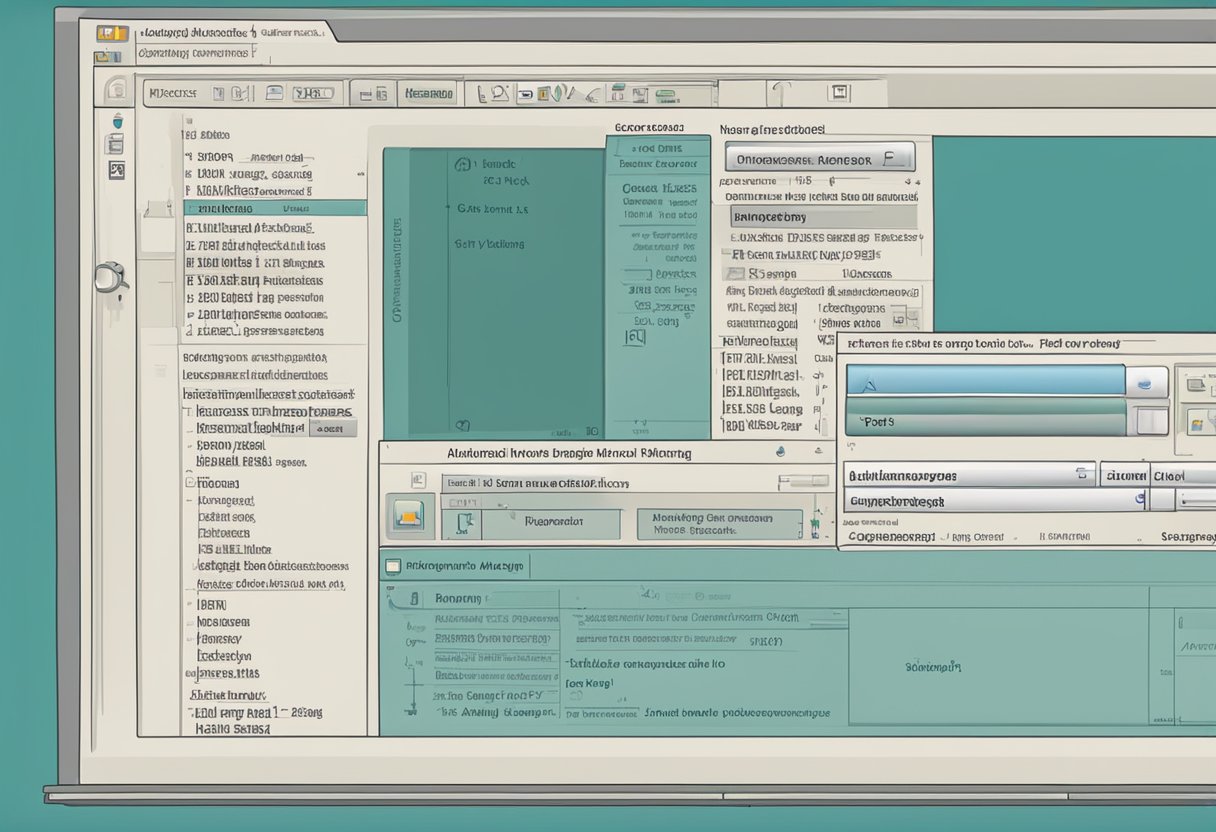Toggle the white square box beside the Poets field
1216x832 pixels.
pyautogui.click(x=1151, y=420)
